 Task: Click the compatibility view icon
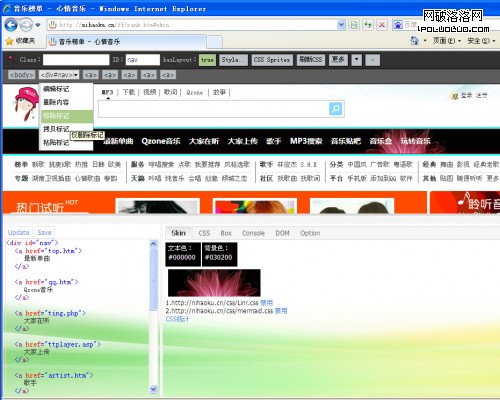point(354,25)
